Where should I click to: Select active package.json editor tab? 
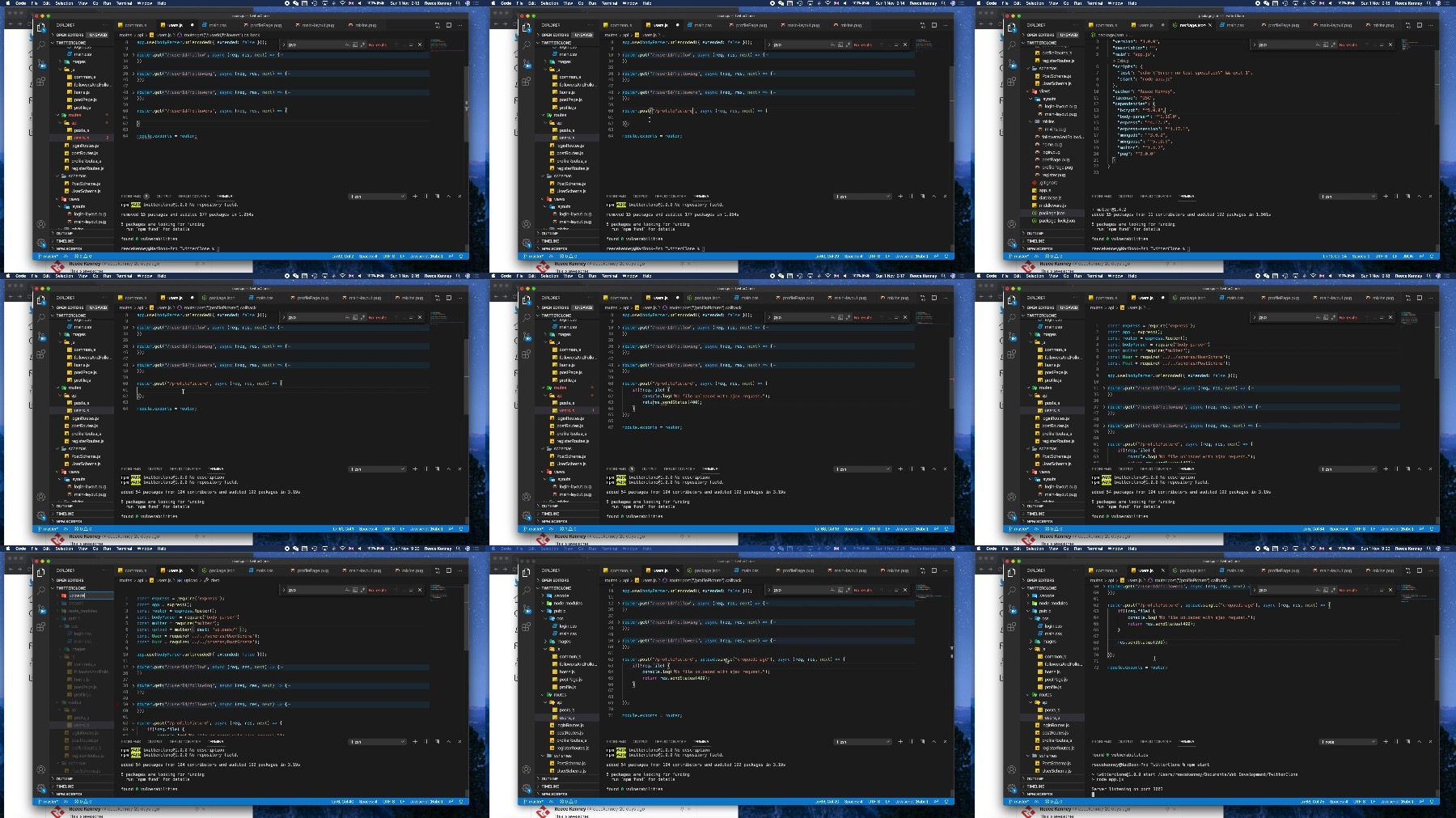point(1192,25)
